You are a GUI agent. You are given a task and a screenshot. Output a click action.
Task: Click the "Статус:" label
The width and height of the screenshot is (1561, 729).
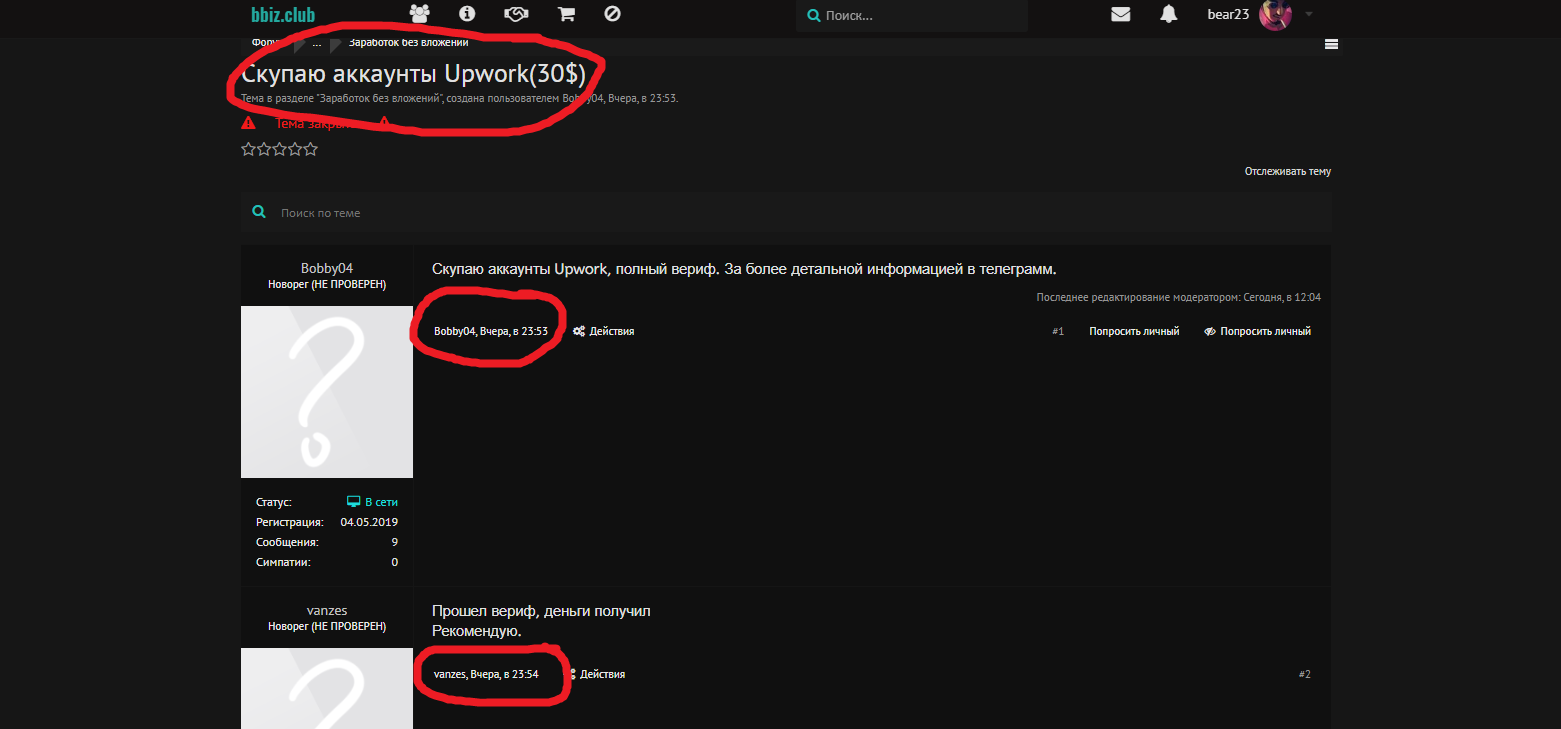coord(274,502)
